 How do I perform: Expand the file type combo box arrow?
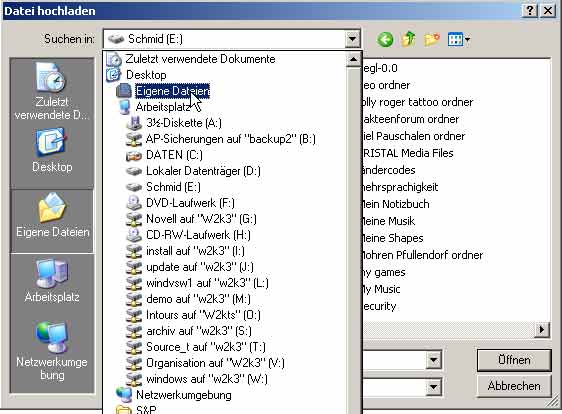[433, 387]
